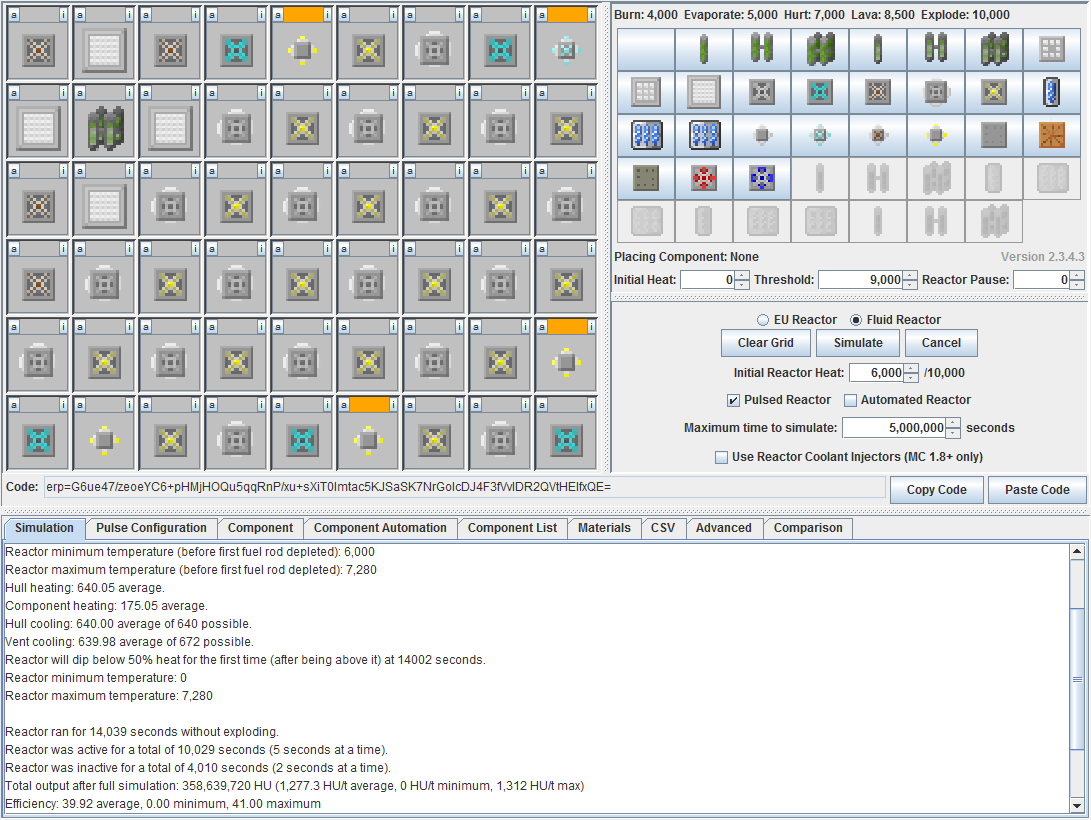Click the simulation output scrollbar down arrow
This screenshot has height=820, width=1091.
pos(1077,805)
